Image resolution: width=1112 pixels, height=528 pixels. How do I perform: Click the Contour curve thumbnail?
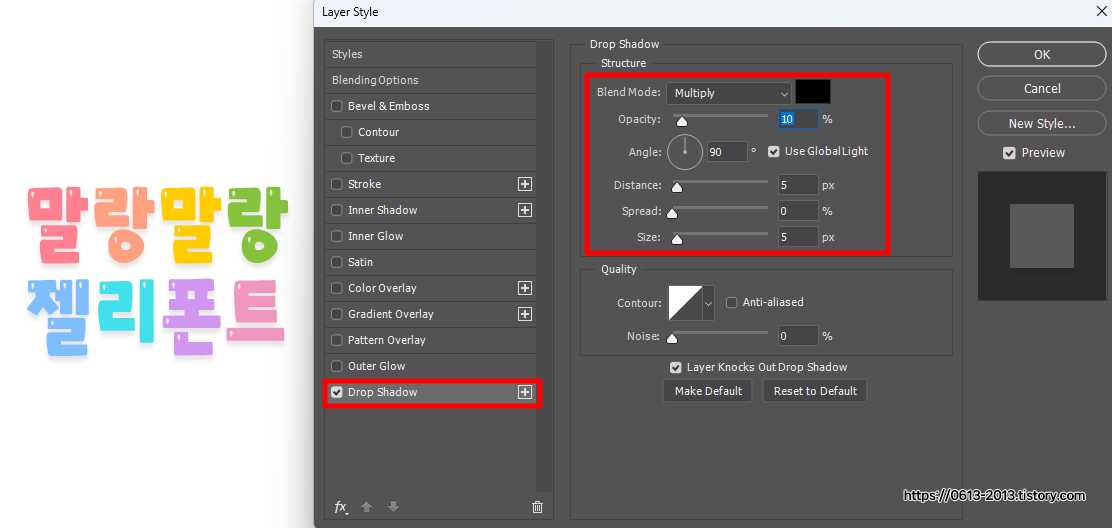685,303
